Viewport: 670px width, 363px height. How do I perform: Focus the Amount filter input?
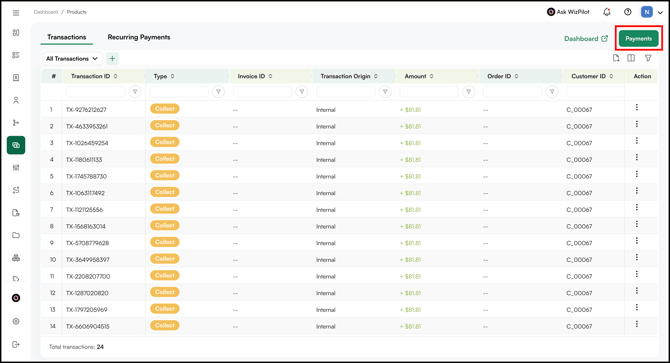click(429, 91)
